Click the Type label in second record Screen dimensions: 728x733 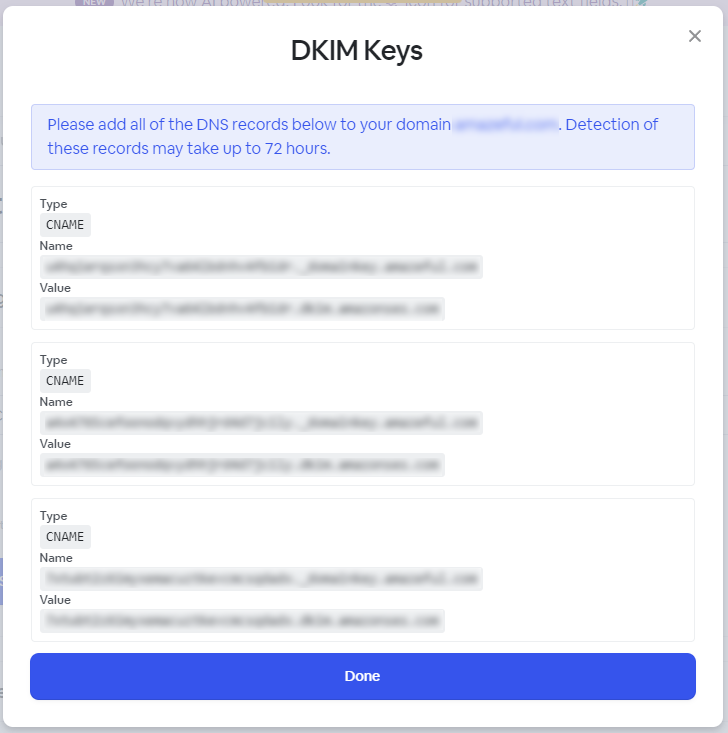[54, 360]
